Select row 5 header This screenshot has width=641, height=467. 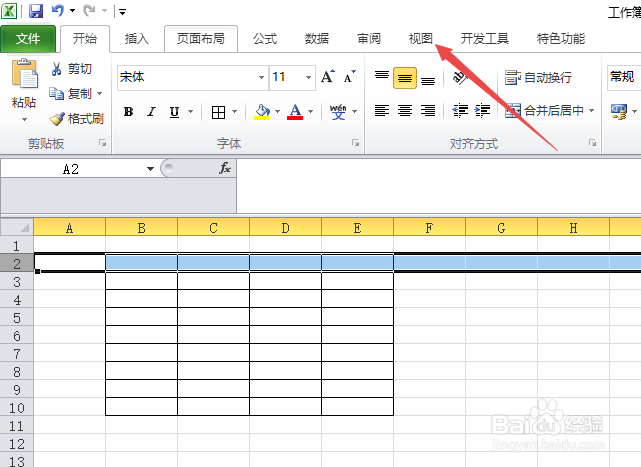(17, 318)
